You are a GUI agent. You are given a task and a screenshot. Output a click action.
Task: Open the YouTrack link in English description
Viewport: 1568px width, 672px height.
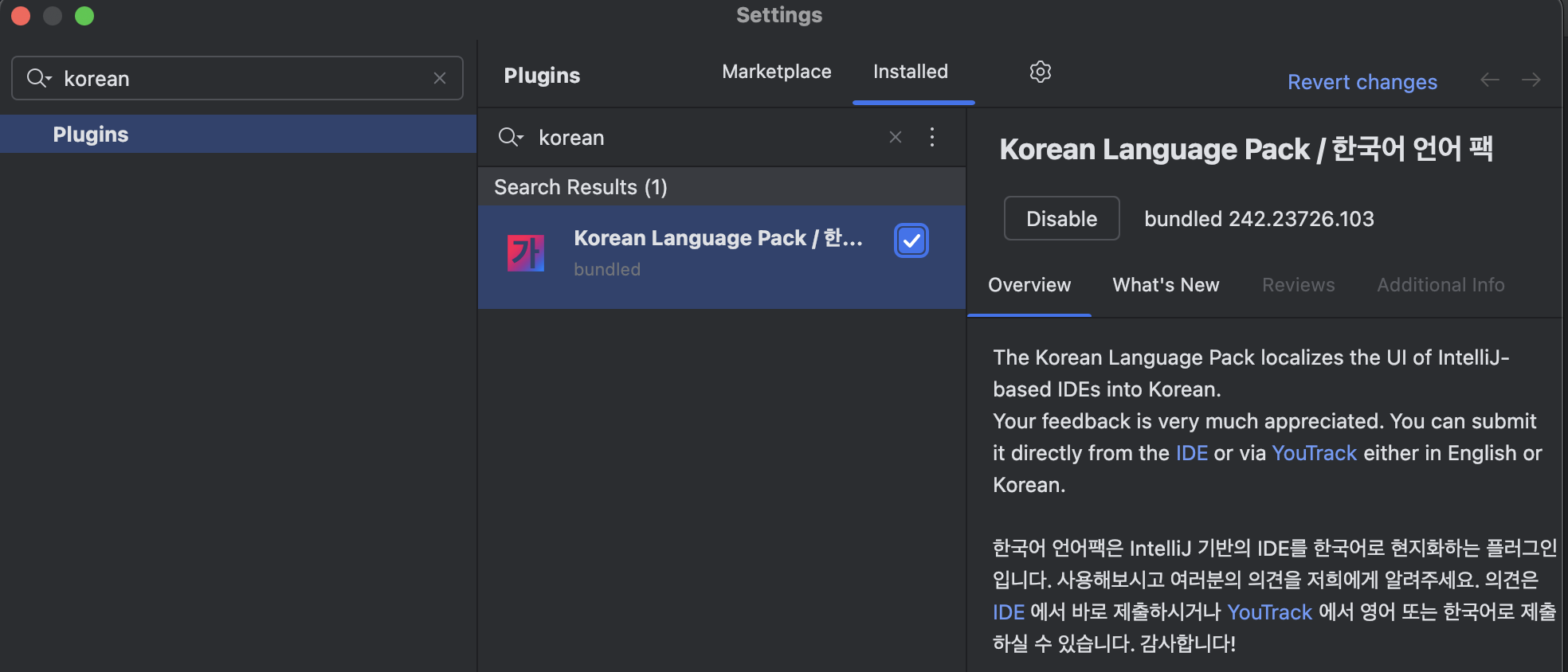1315,453
